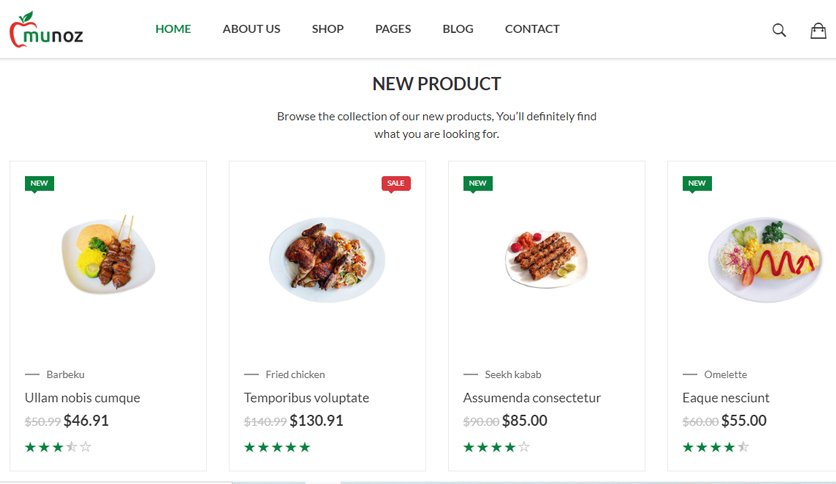The height and width of the screenshot is (484, 836).
Task: Open the shopping bag cart icon
Action: coord(818,30)
